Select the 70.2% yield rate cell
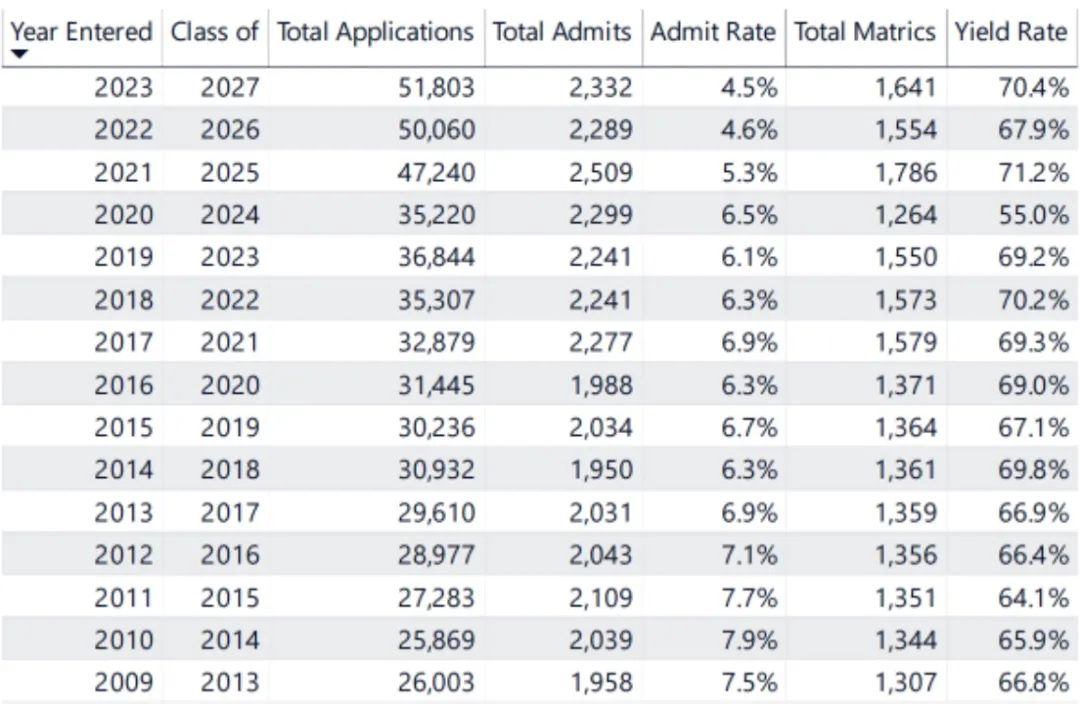The image size is (1080, 704). [x=1034, y=300]
